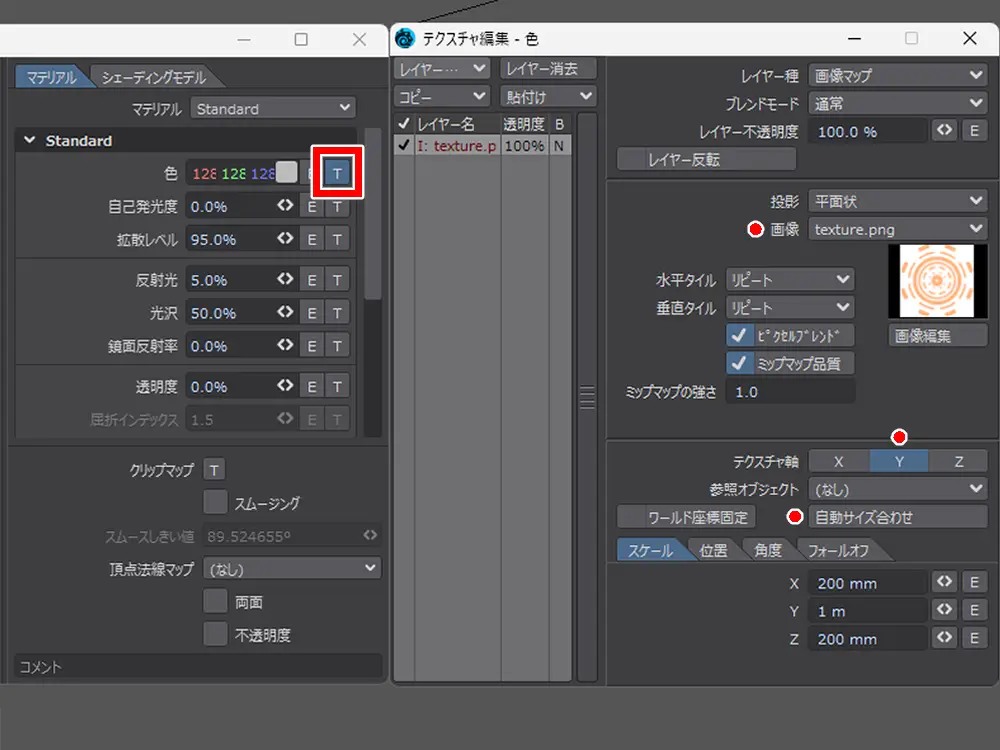The width and height of the screenshot is (1000, 750).
Task: Switch to the 位置 tab
Action: pyautogui.click(x=713, y=551)
